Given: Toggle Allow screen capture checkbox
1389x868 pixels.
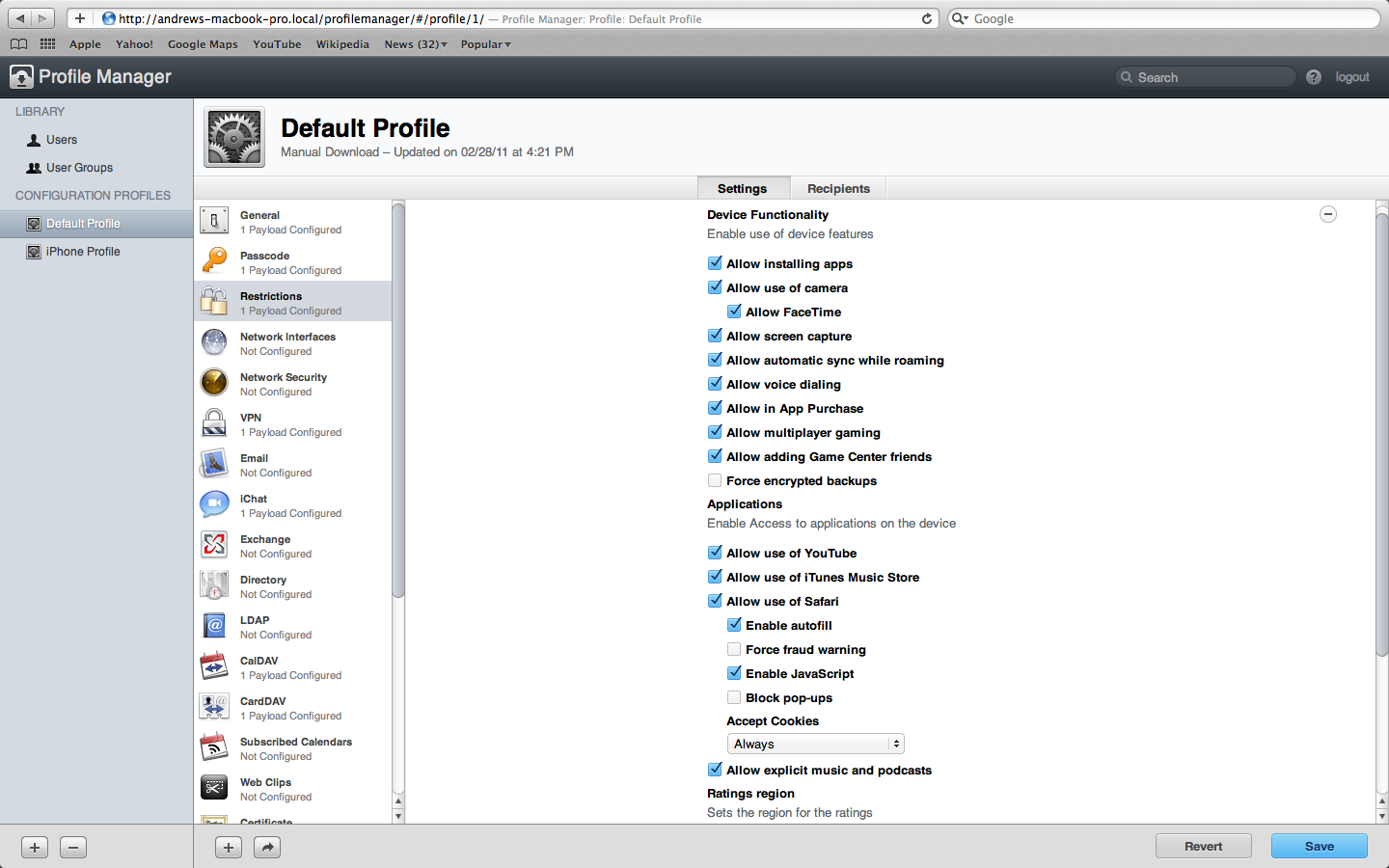Looking at the screenshot, I should point(715,336).
